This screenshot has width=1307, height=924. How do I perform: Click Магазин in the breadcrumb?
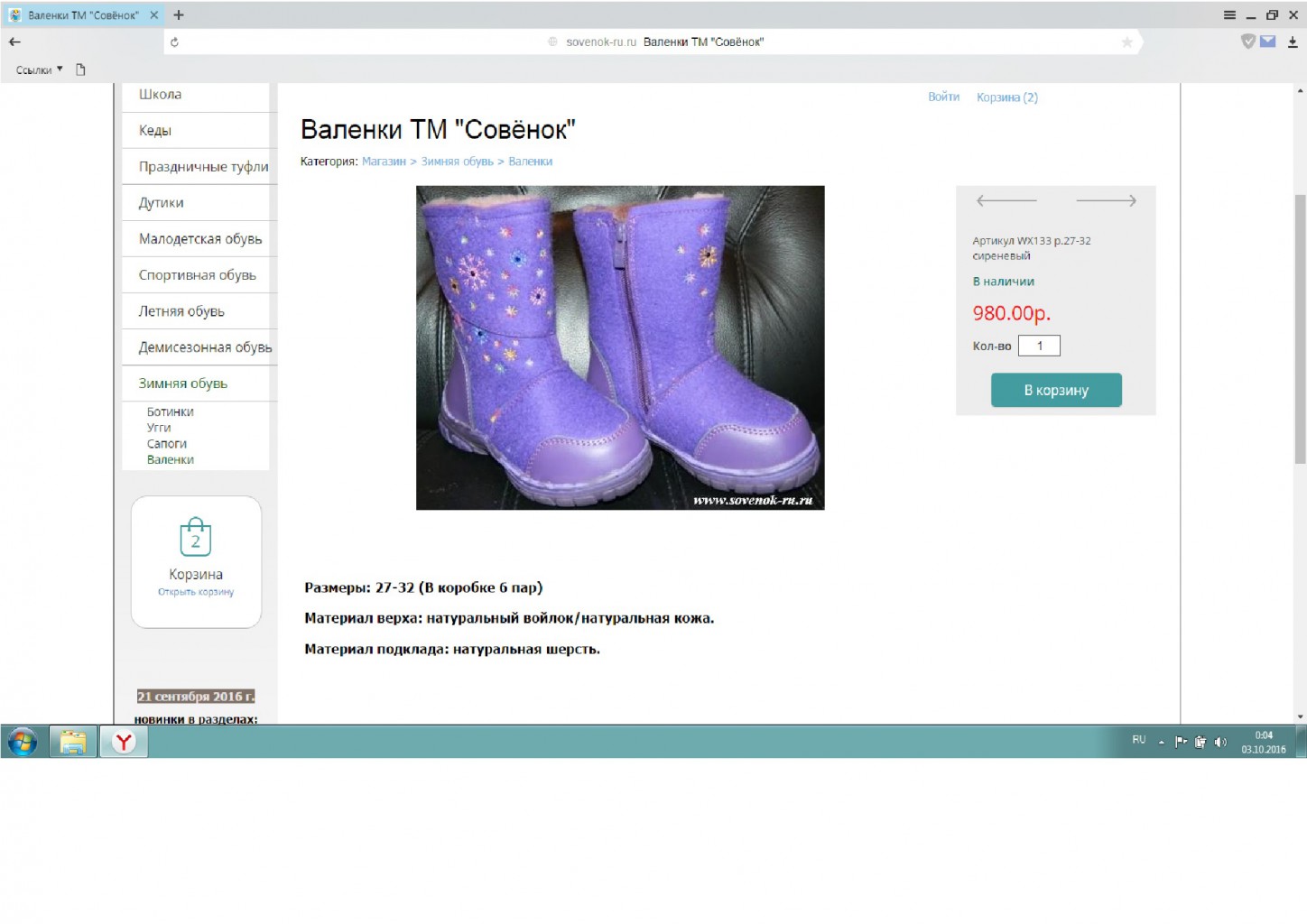384,162
